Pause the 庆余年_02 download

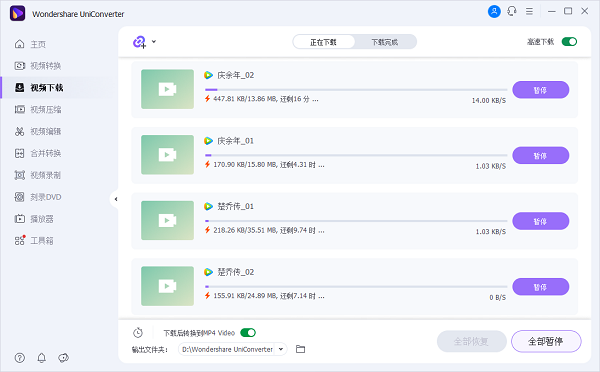pos(540,90)
